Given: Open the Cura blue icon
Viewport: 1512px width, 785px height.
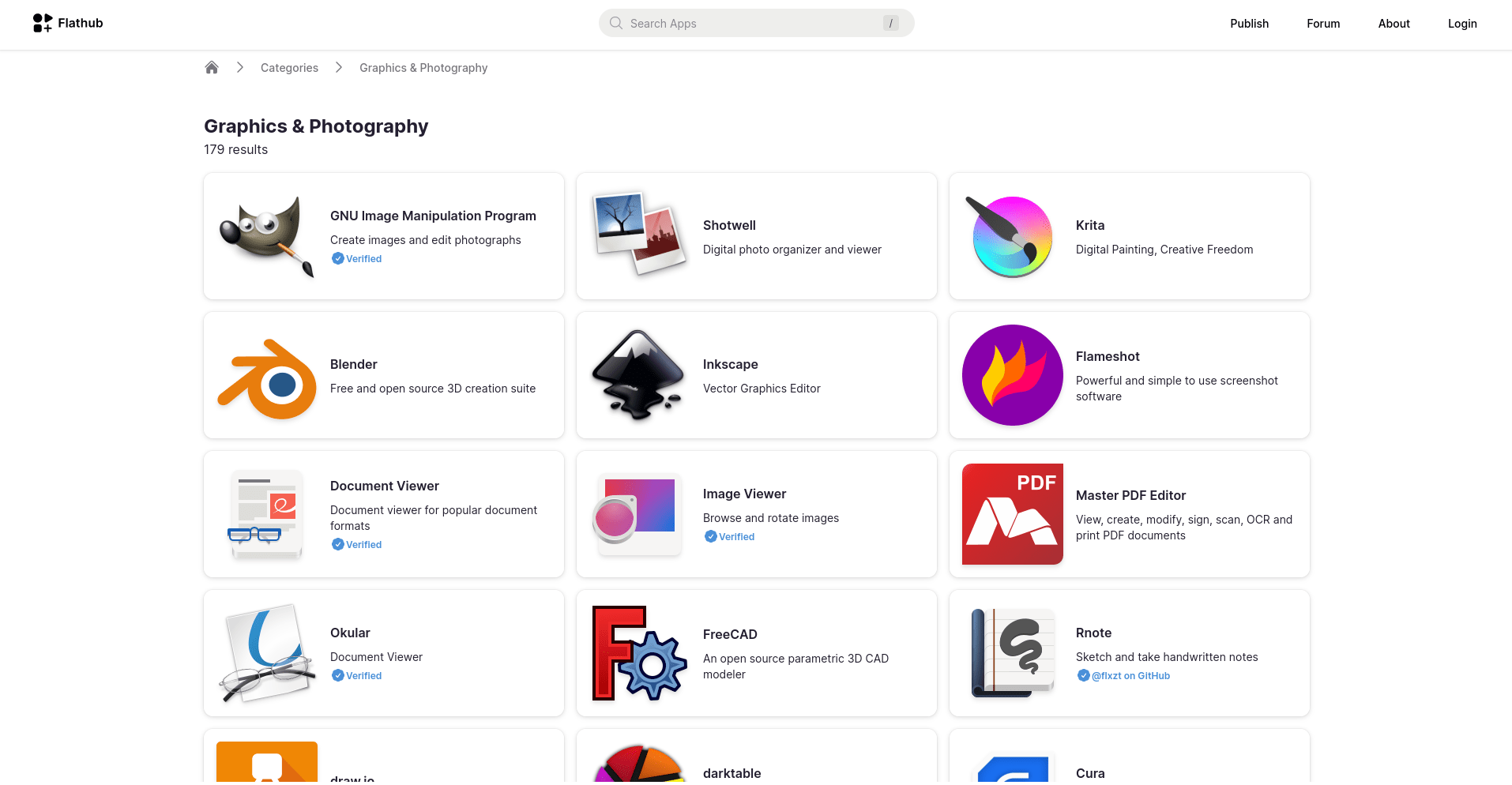Looking at the screenshot, I should point(1013,769).
